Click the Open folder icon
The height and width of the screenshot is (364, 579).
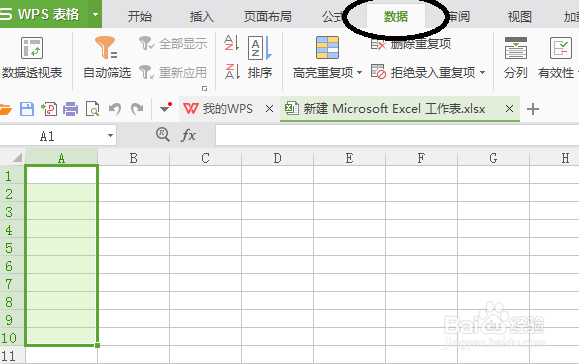pos(5,109)
